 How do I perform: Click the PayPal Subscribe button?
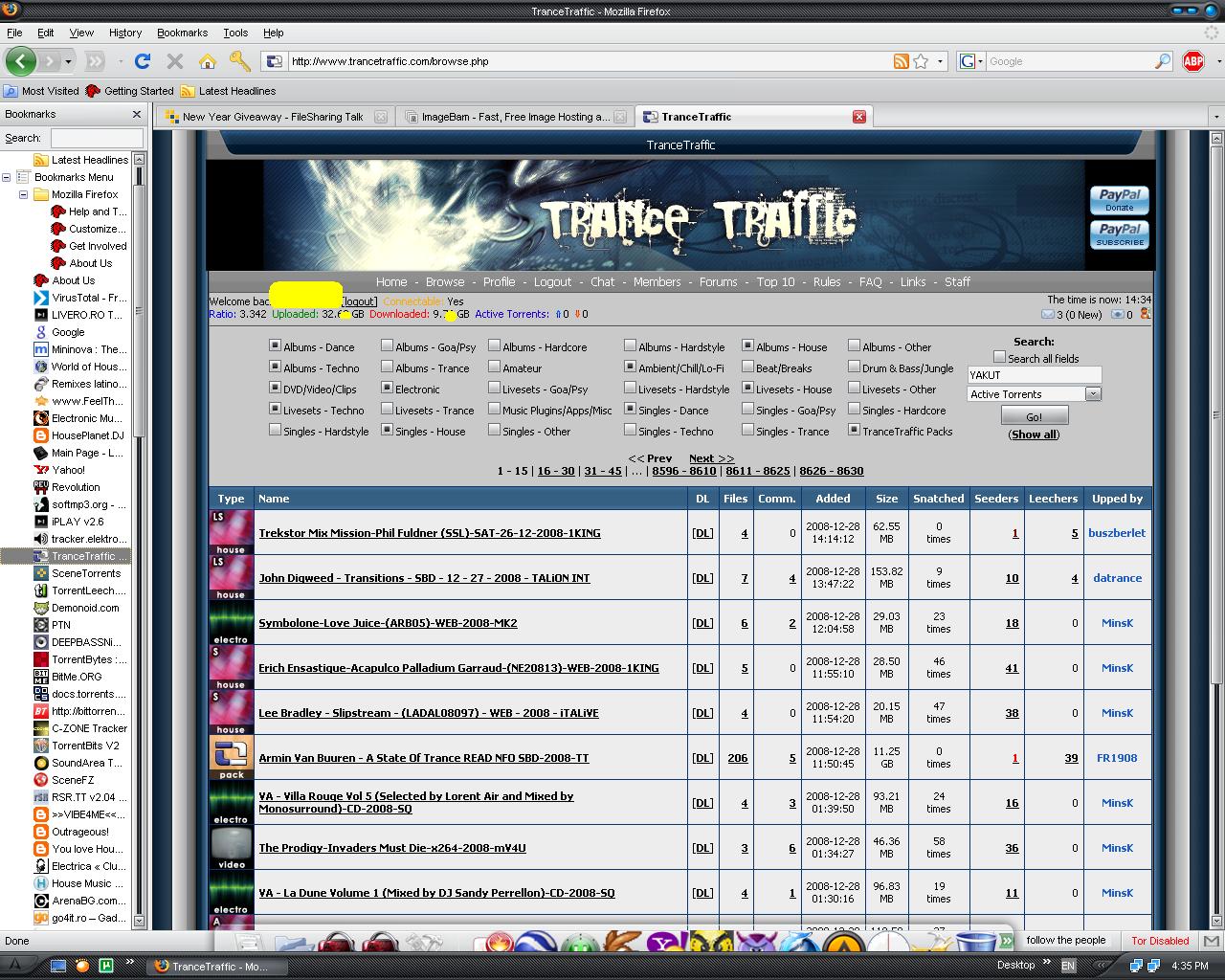pos(1119,234)
